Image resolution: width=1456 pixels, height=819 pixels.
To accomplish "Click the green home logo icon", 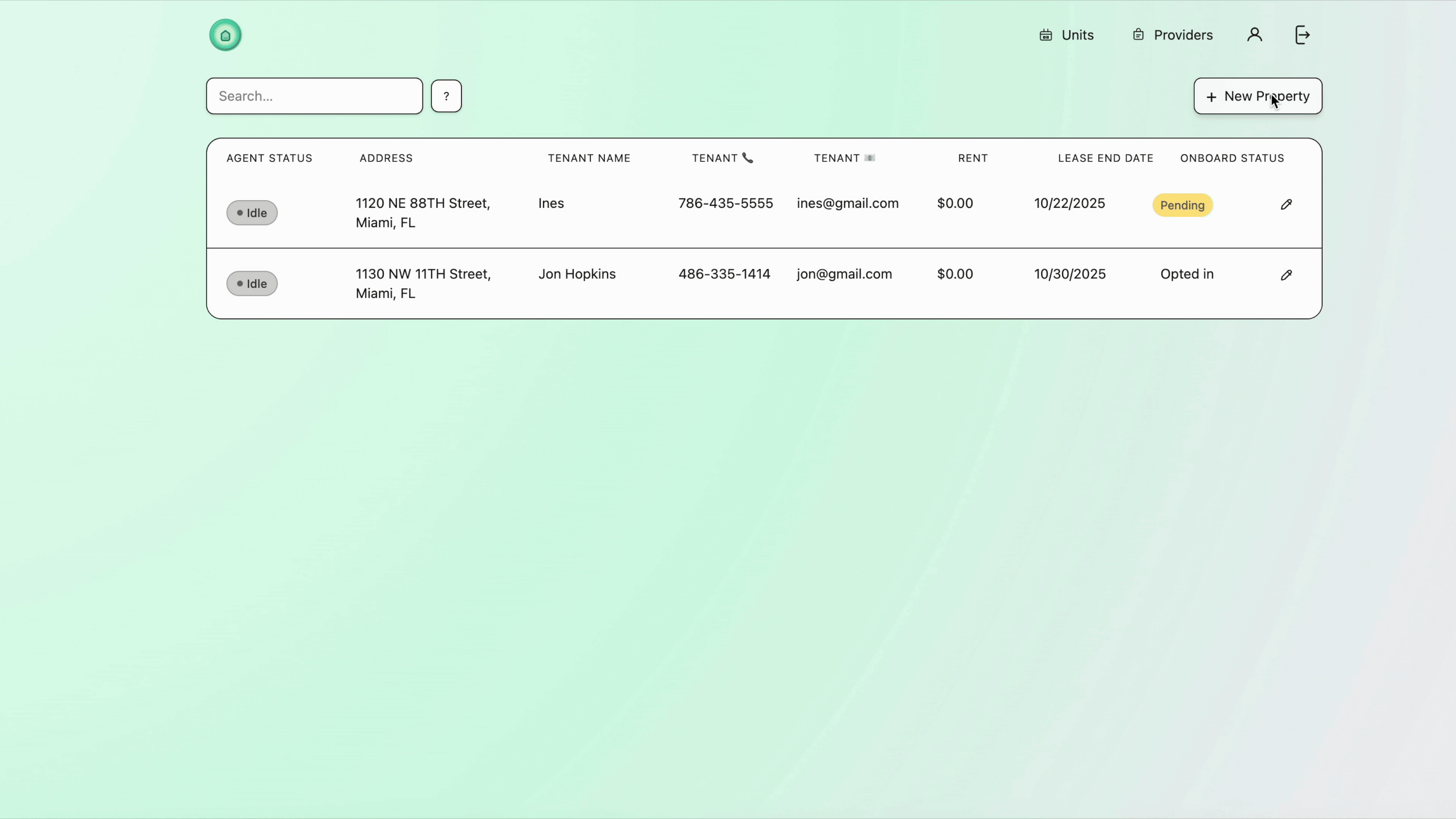I will click(225, 35).
